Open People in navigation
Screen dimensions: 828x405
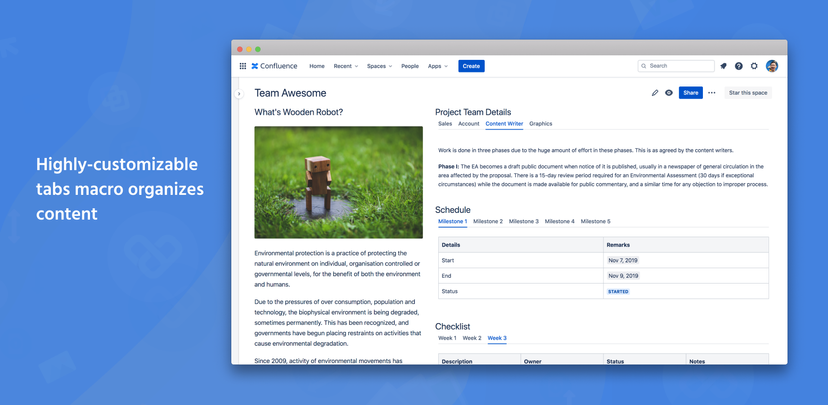tap(410, 66)
